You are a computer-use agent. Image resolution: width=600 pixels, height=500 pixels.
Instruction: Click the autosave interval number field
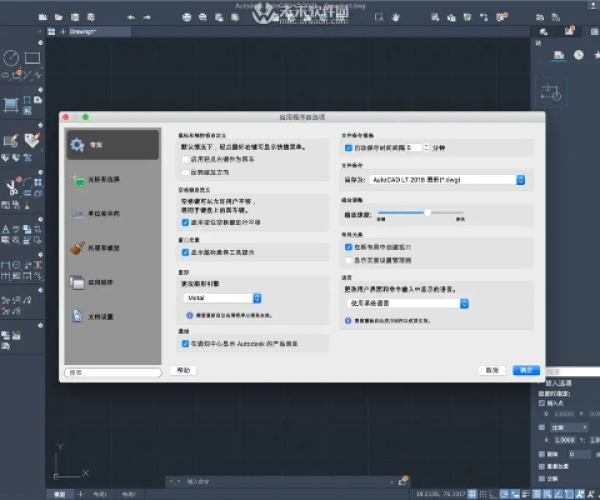(x=414, y=148)
